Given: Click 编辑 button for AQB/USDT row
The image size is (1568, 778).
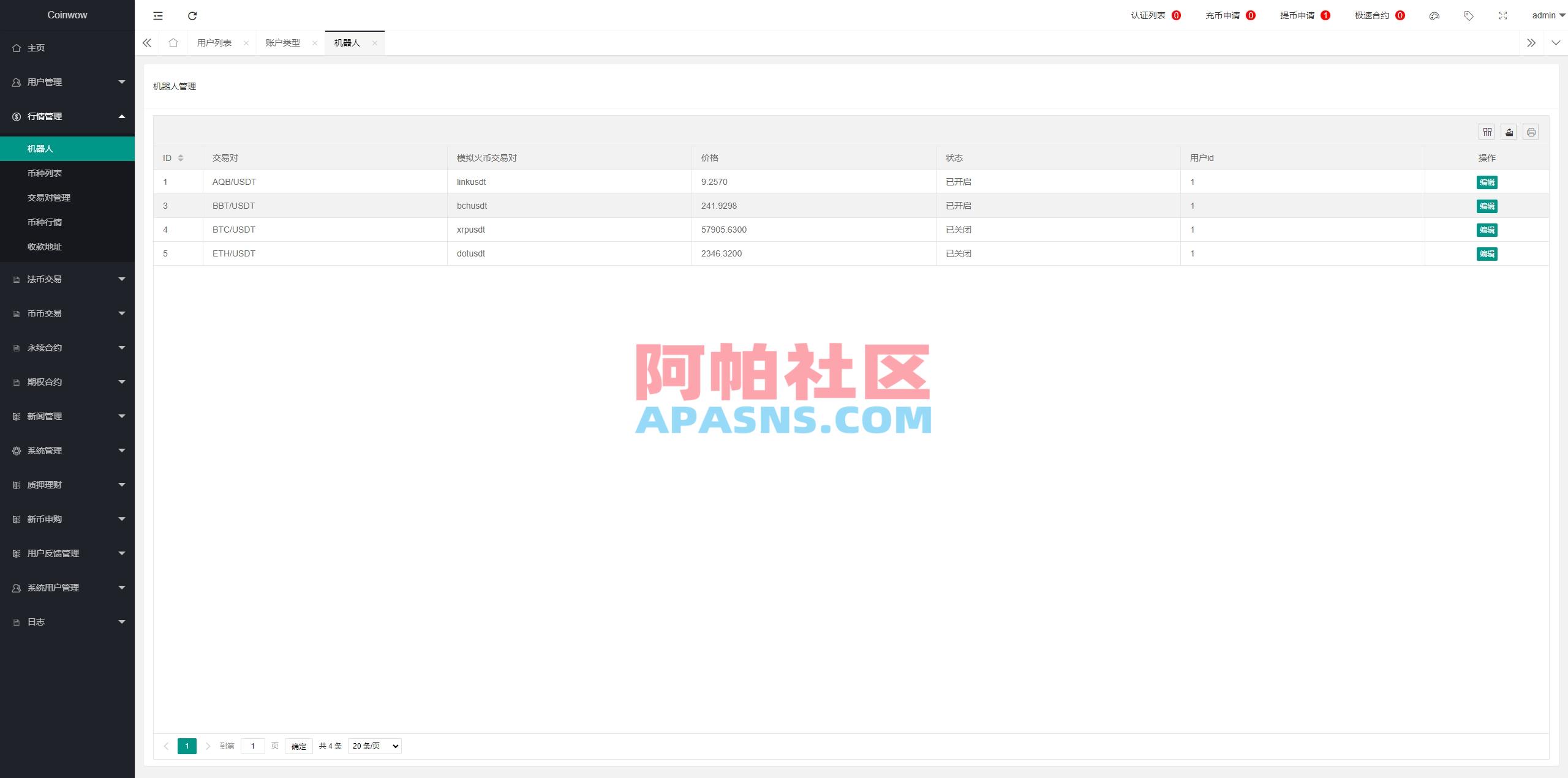Looking at the screenshot, I should click(1487, 182).
